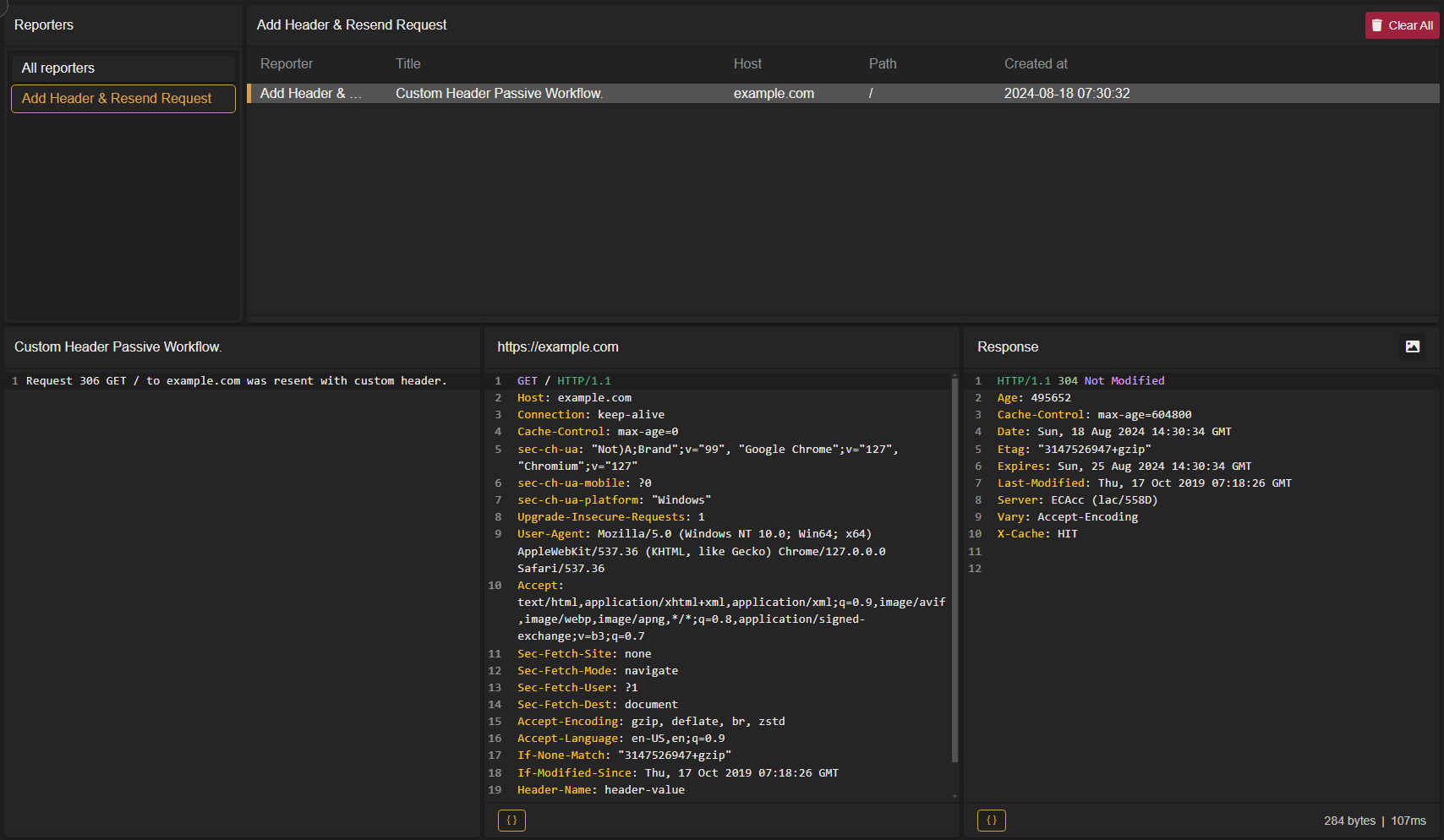Click response pretty-print braces icon
Image resolution: width=1444 pixels, height=840 pixels.
click(992, 821)
